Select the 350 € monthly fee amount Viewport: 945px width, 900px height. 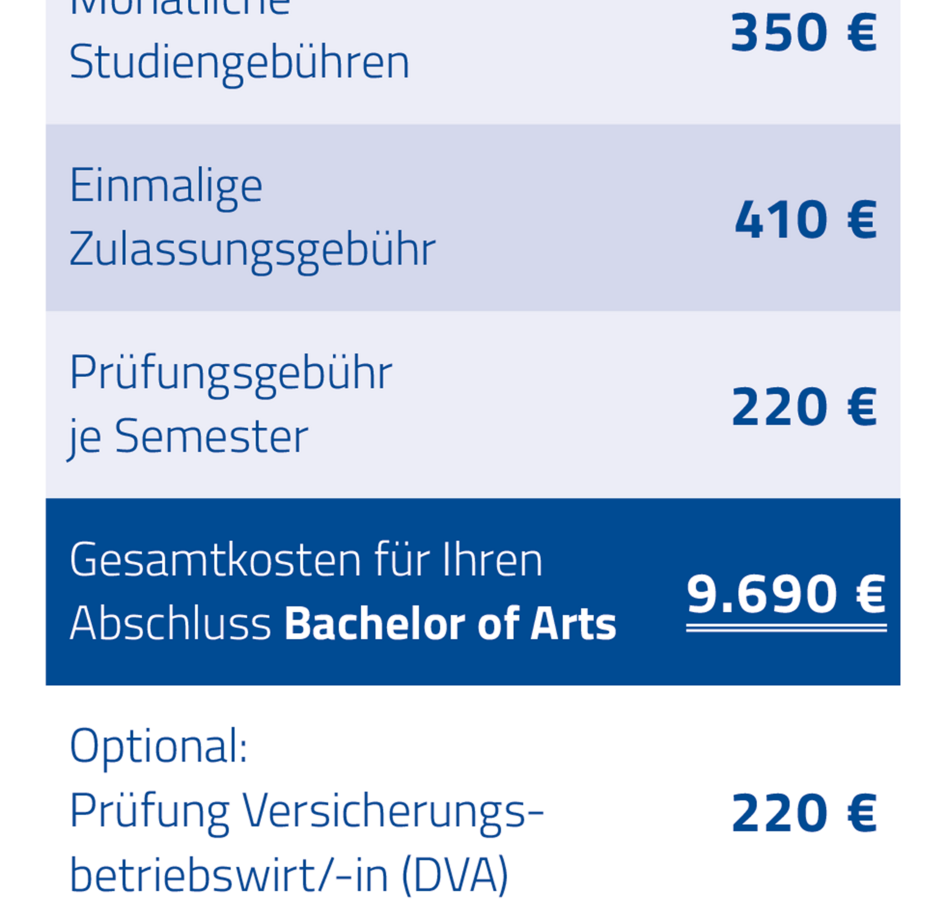click(803, 34)
